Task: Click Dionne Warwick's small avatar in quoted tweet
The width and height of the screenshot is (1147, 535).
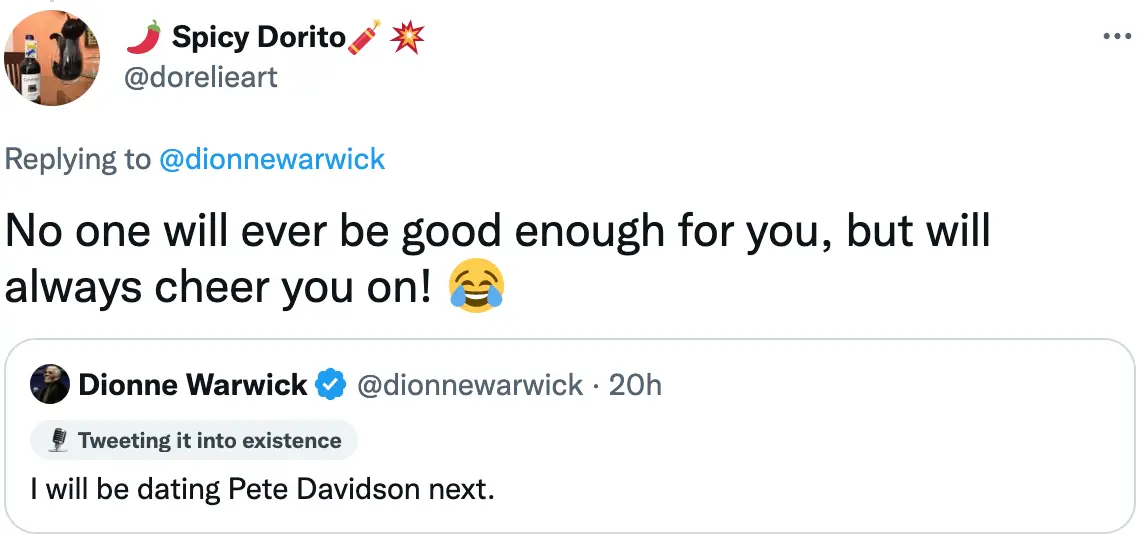Action: [x=50, y=384]
